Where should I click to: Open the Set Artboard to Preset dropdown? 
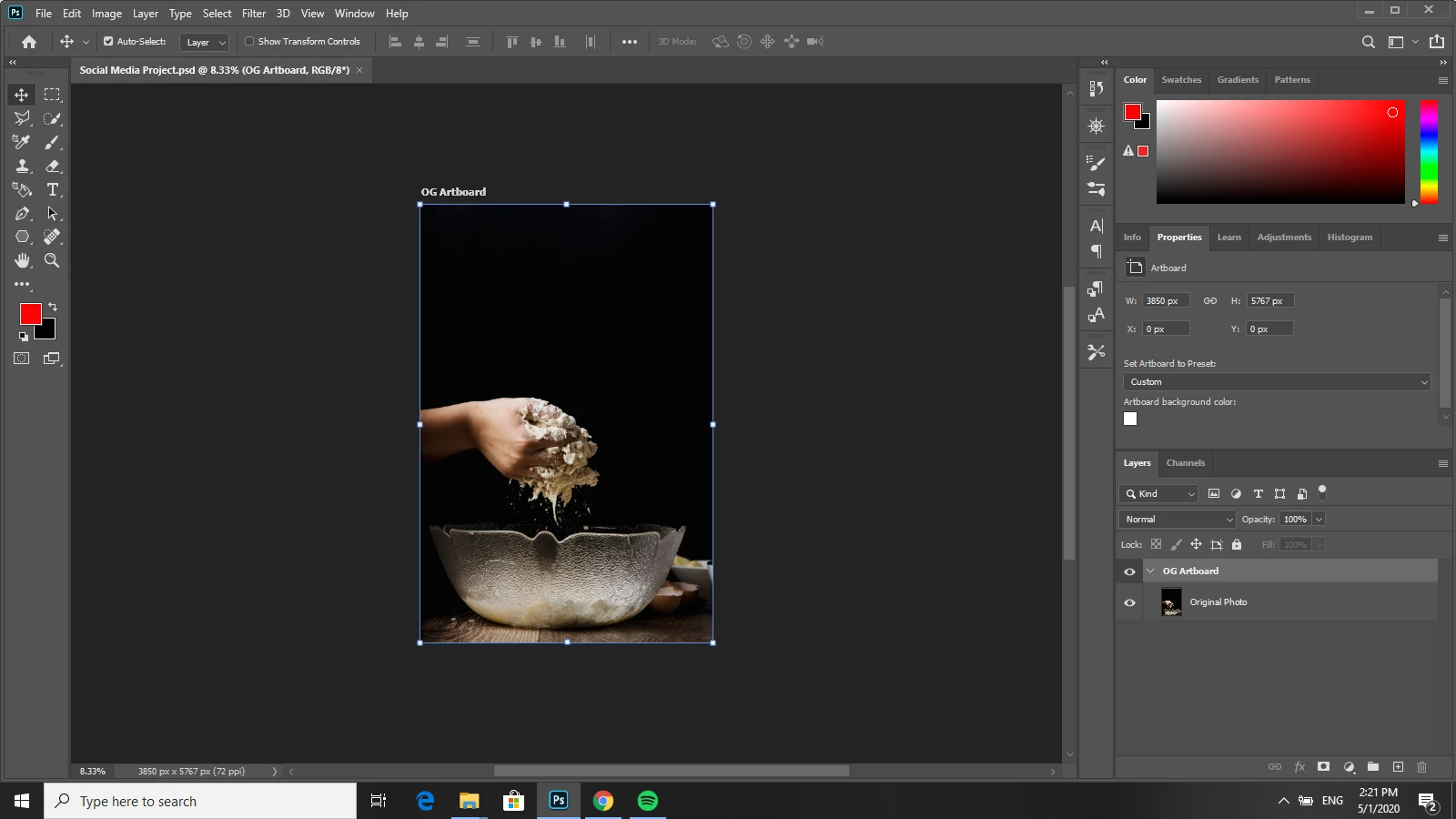point(1277,382)
